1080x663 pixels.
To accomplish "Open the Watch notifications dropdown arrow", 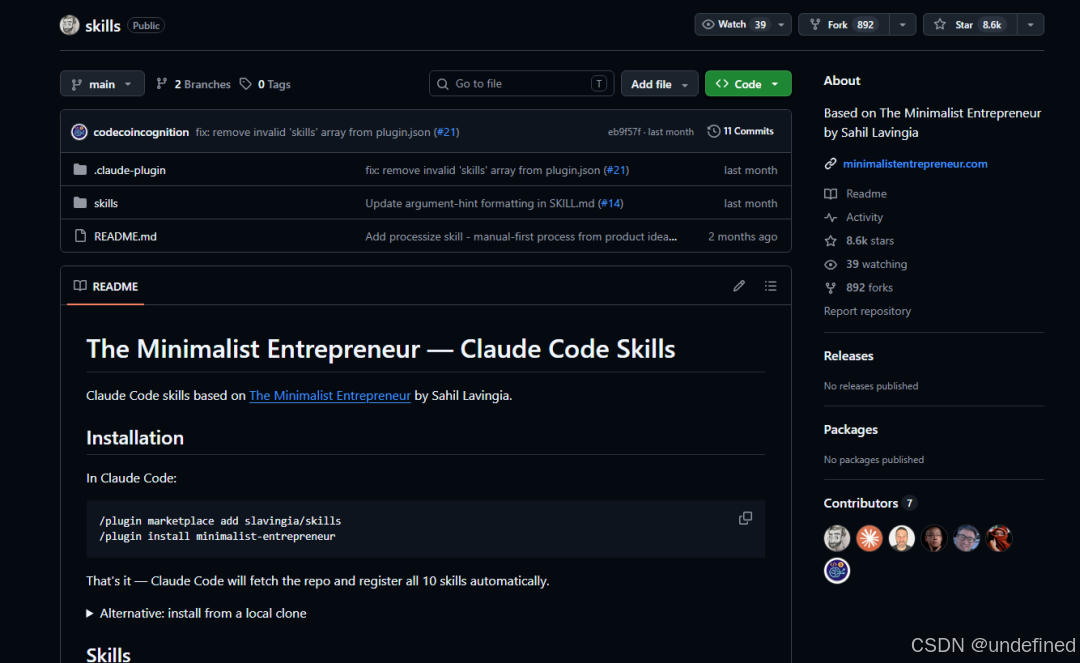I will (x=782, y=25).
